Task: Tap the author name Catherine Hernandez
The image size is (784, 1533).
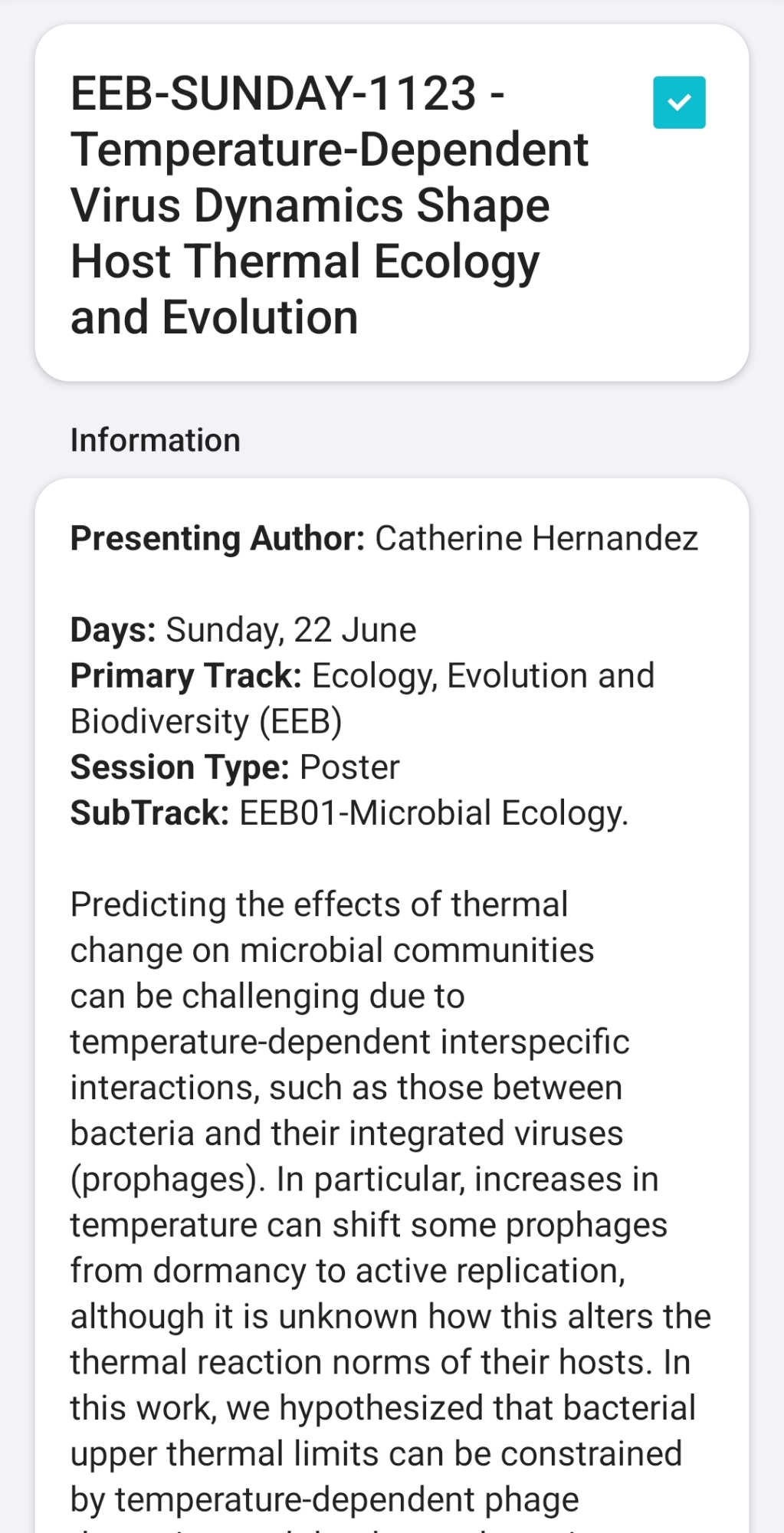Action: 536,538
